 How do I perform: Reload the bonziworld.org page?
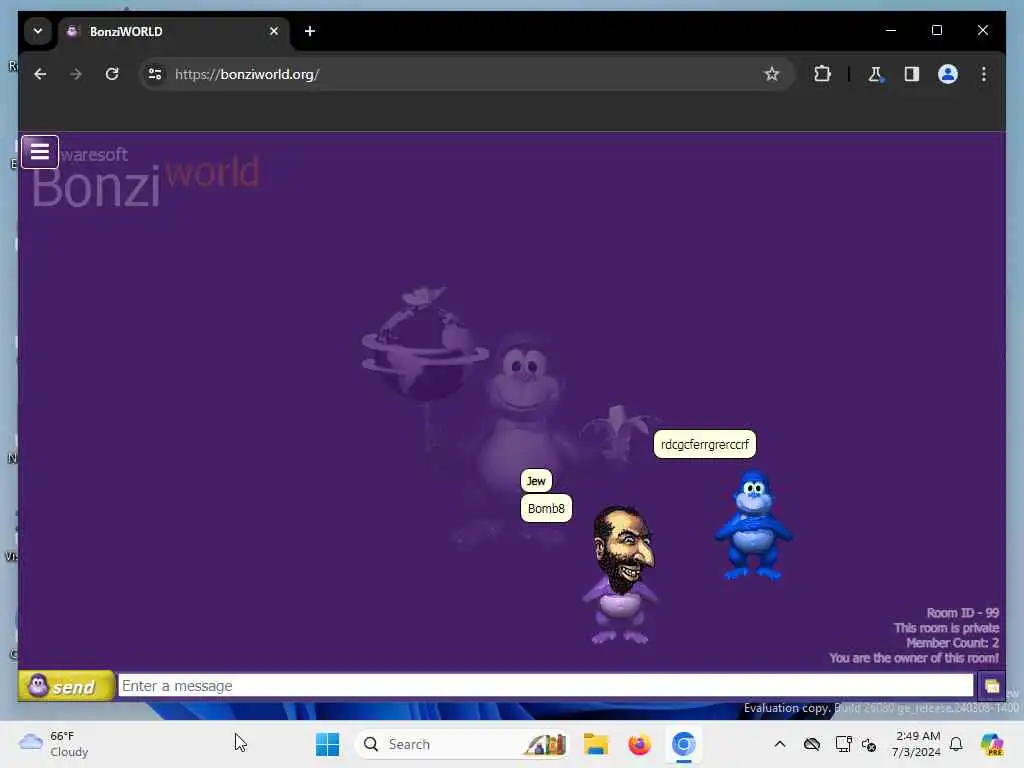[112, 74]
